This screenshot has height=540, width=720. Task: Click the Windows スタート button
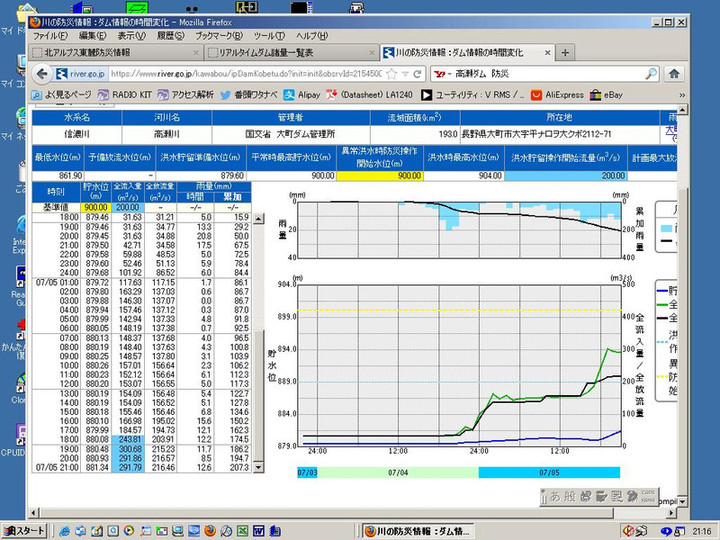tap(25, 530)
